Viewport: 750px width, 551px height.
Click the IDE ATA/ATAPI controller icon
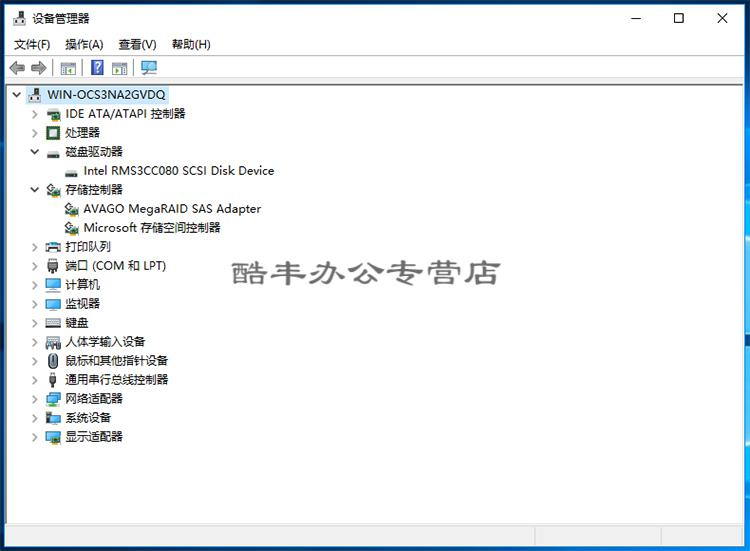click(x=53, y=114)
